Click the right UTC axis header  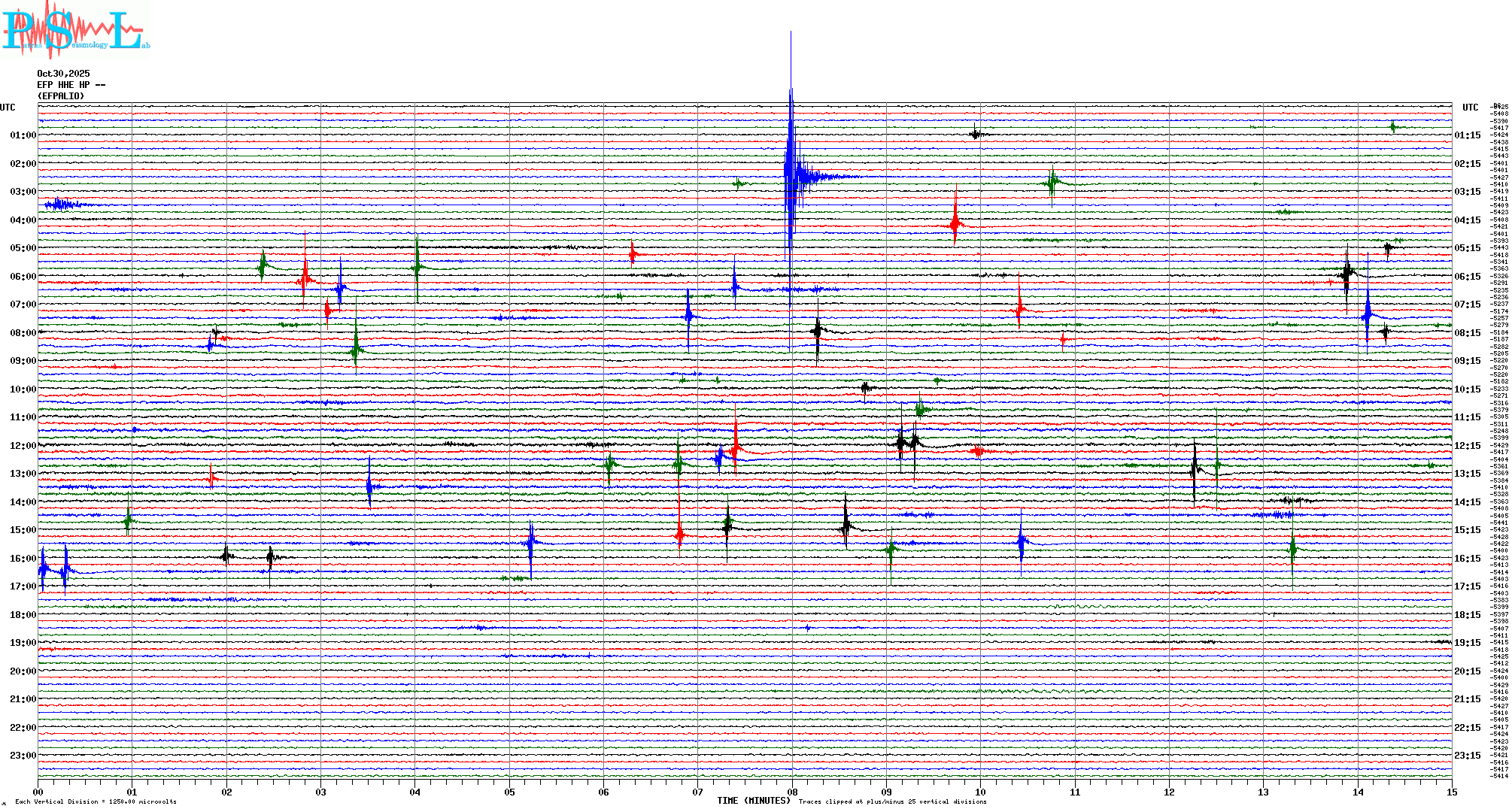[x=1470, y=108]
